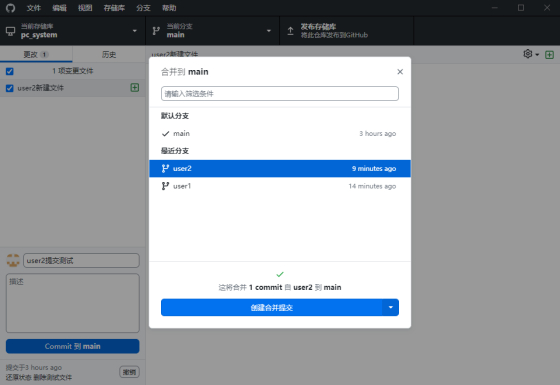Switch to the 历史 tab
The width and height of the screenshot is (560, 385).
click(109, 54)
